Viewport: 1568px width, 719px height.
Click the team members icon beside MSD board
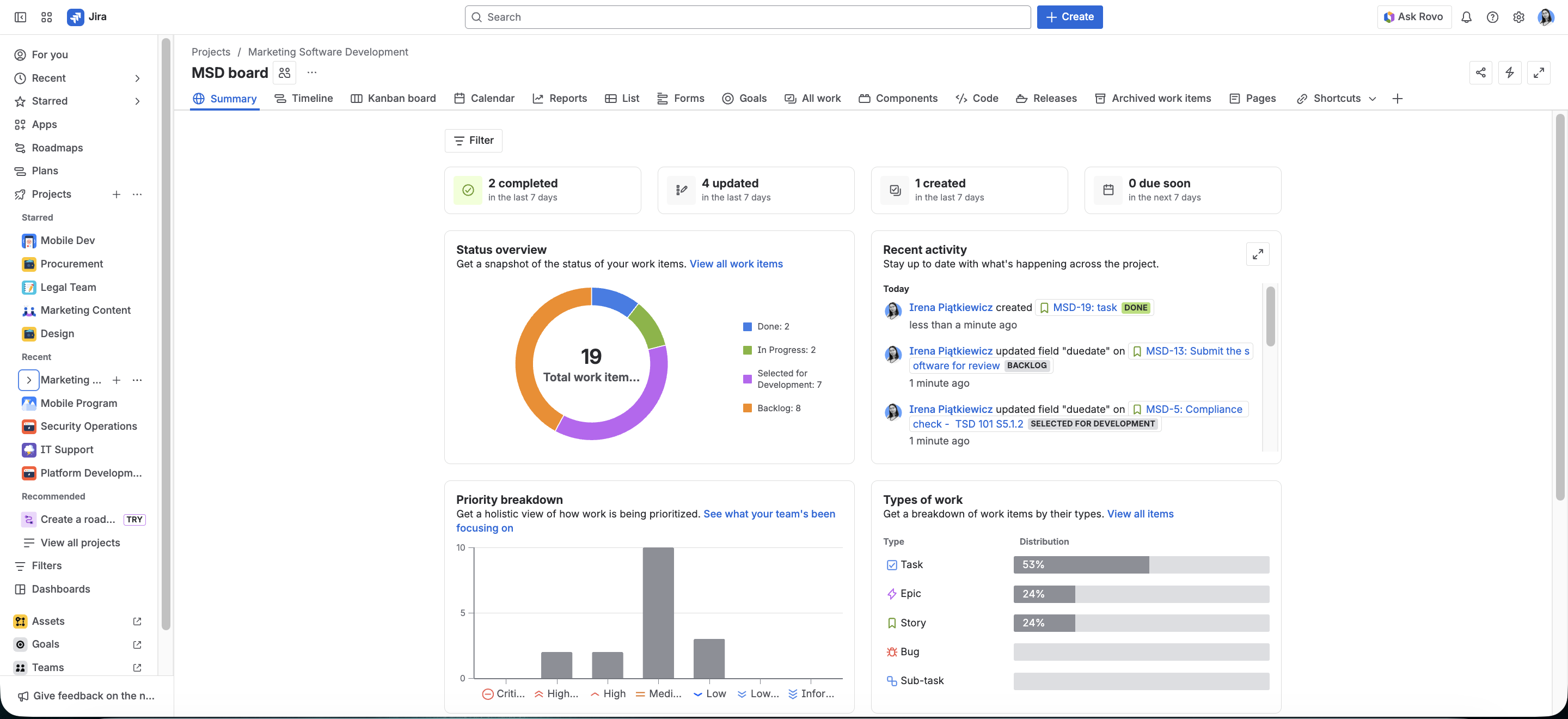[284, 72]
